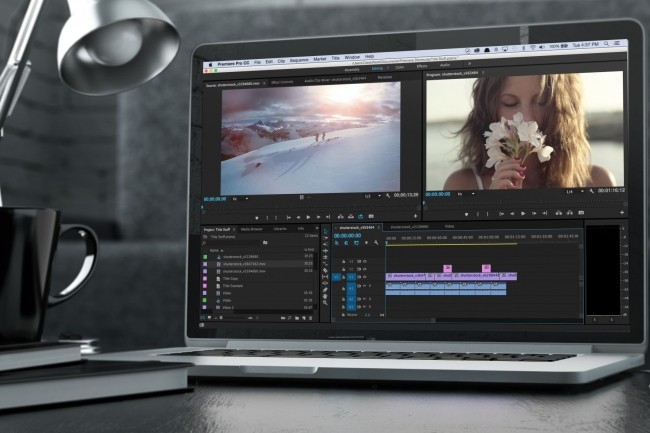
Task: Click label color swatch of Title Copy
Action: pos(205,278)
